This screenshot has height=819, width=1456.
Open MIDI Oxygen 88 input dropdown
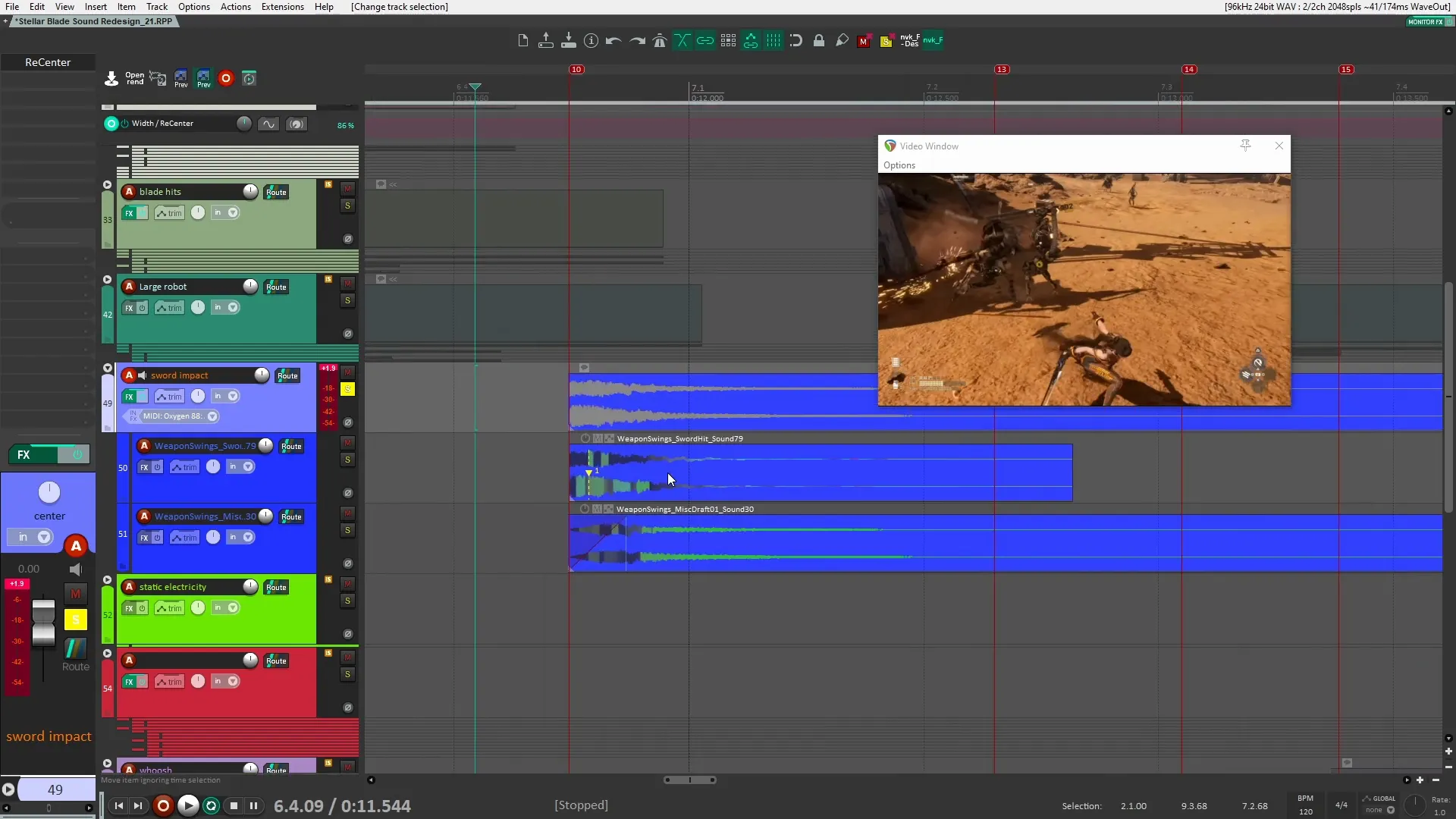point(212,416)
